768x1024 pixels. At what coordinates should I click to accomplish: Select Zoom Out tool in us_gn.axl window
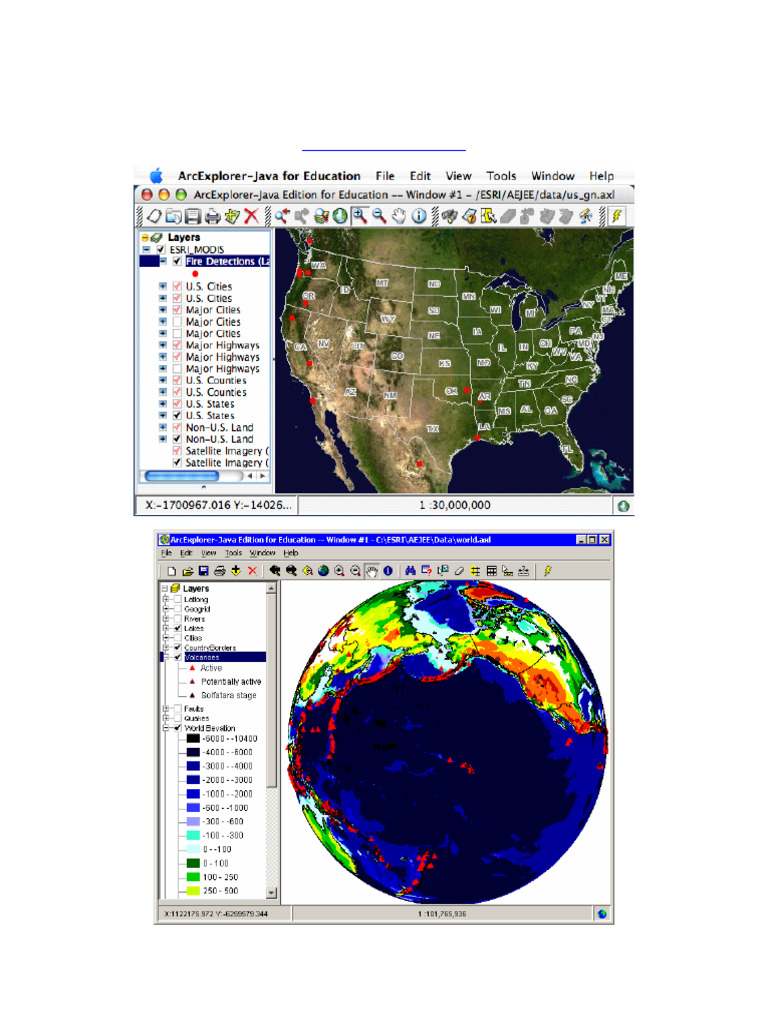click(x=379, y=216)
